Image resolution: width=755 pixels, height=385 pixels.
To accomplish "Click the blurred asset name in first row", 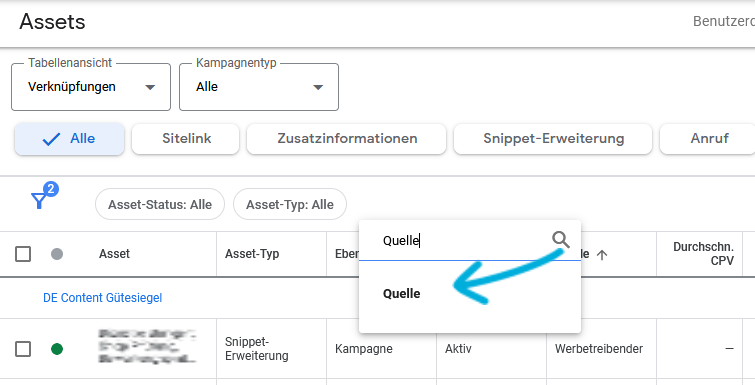I will (x=147, y=346).
